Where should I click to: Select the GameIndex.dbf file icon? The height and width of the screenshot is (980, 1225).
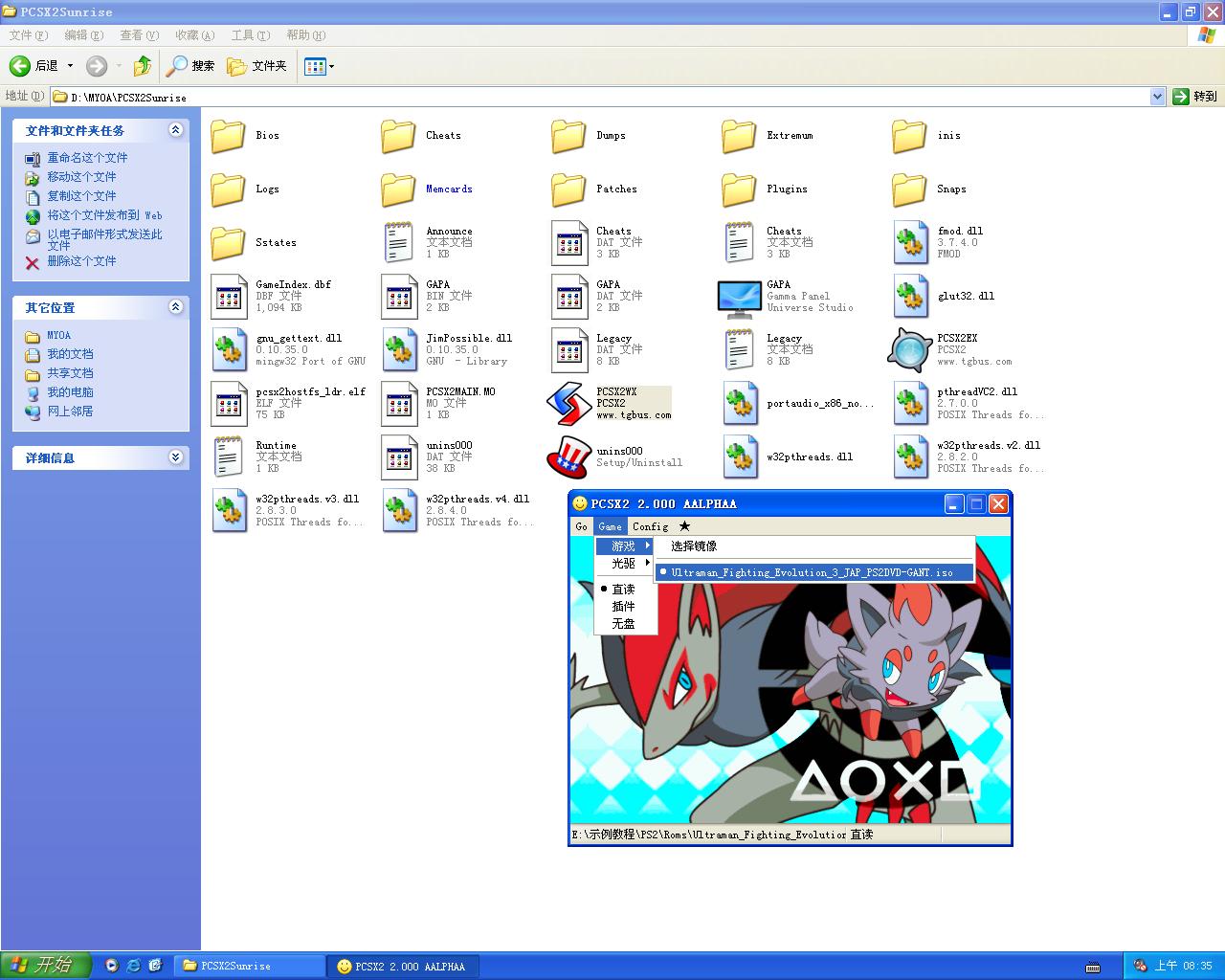(x=228, y=297)
